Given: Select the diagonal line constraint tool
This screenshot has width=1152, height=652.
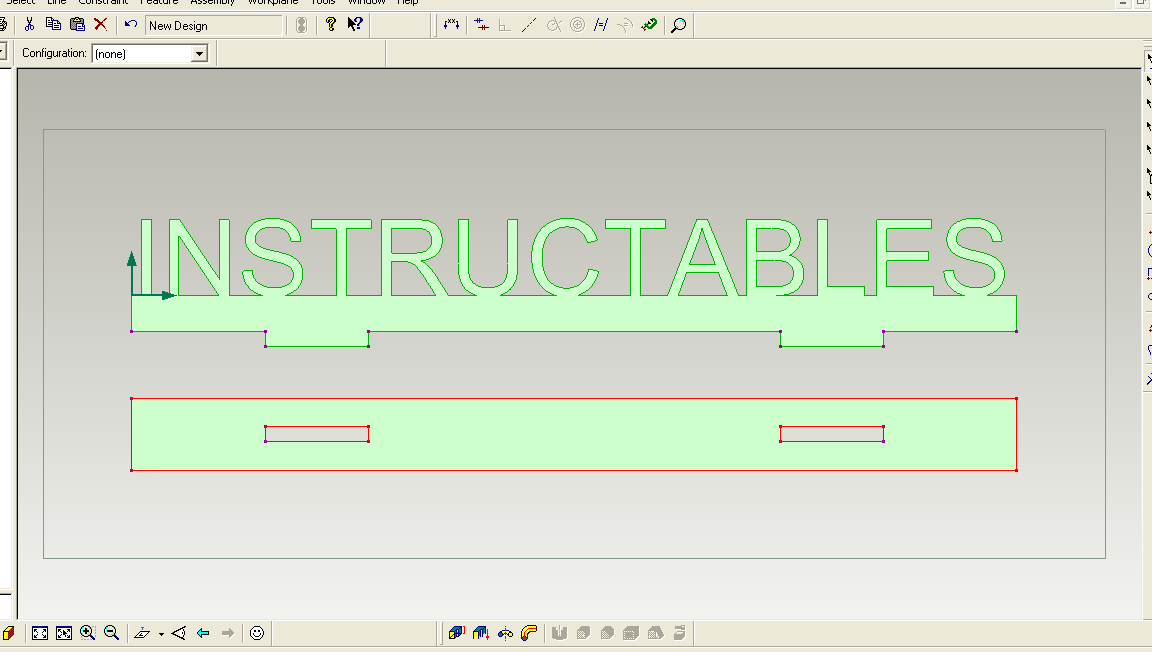Looking at the screenshot, I should pos(529,25).
